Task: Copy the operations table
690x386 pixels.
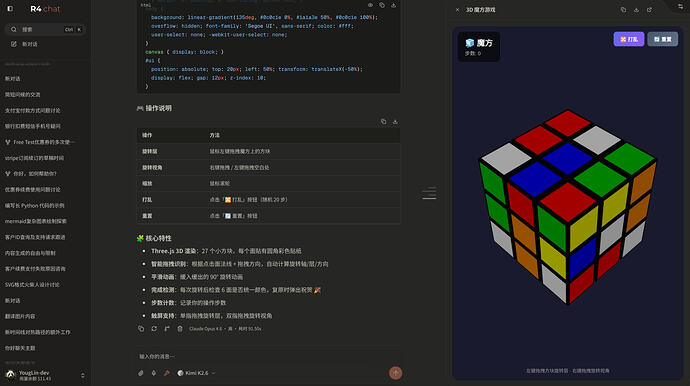Action: tap(384, 121)
